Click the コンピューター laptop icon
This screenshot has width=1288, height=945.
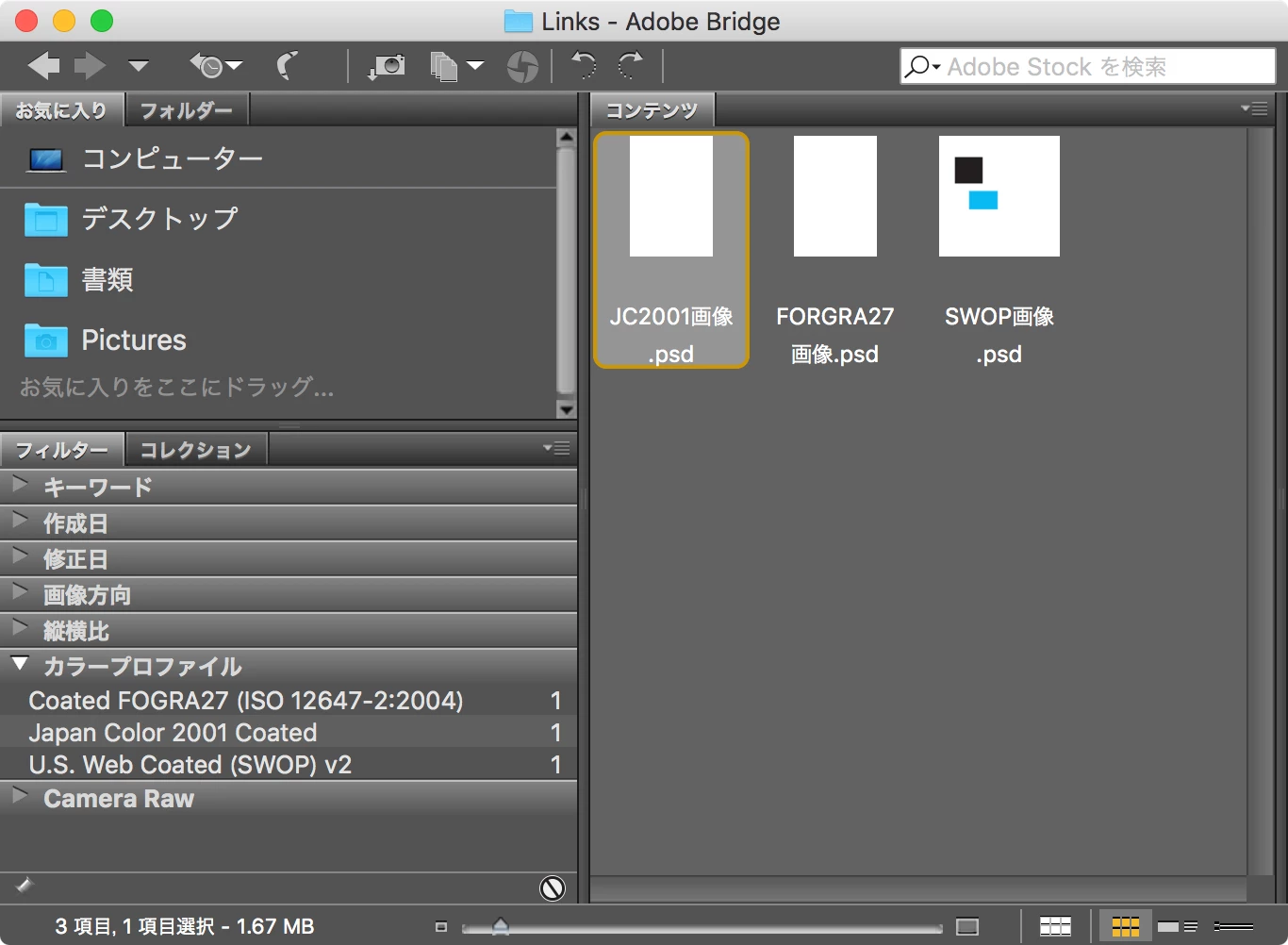point(46,159)
